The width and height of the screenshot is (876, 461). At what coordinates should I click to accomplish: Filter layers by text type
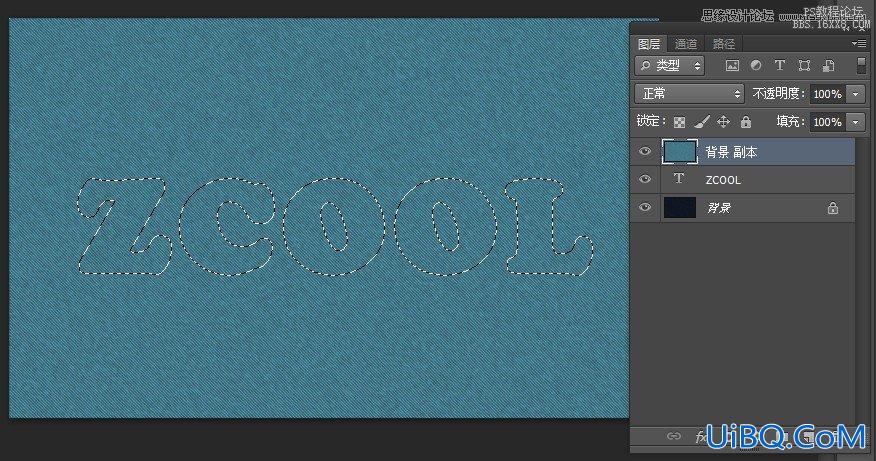[x=780, y=66]
